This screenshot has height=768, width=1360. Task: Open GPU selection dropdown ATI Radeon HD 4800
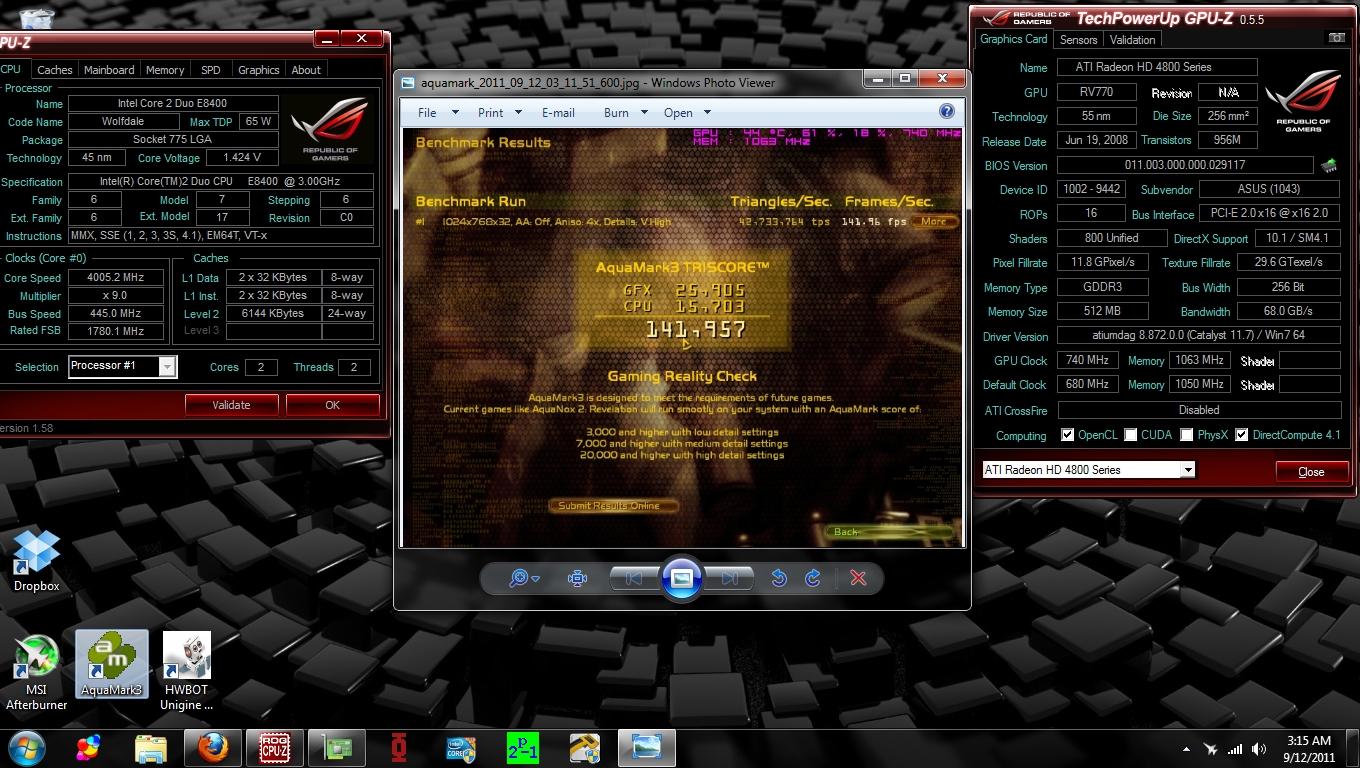coord(1088,470)
